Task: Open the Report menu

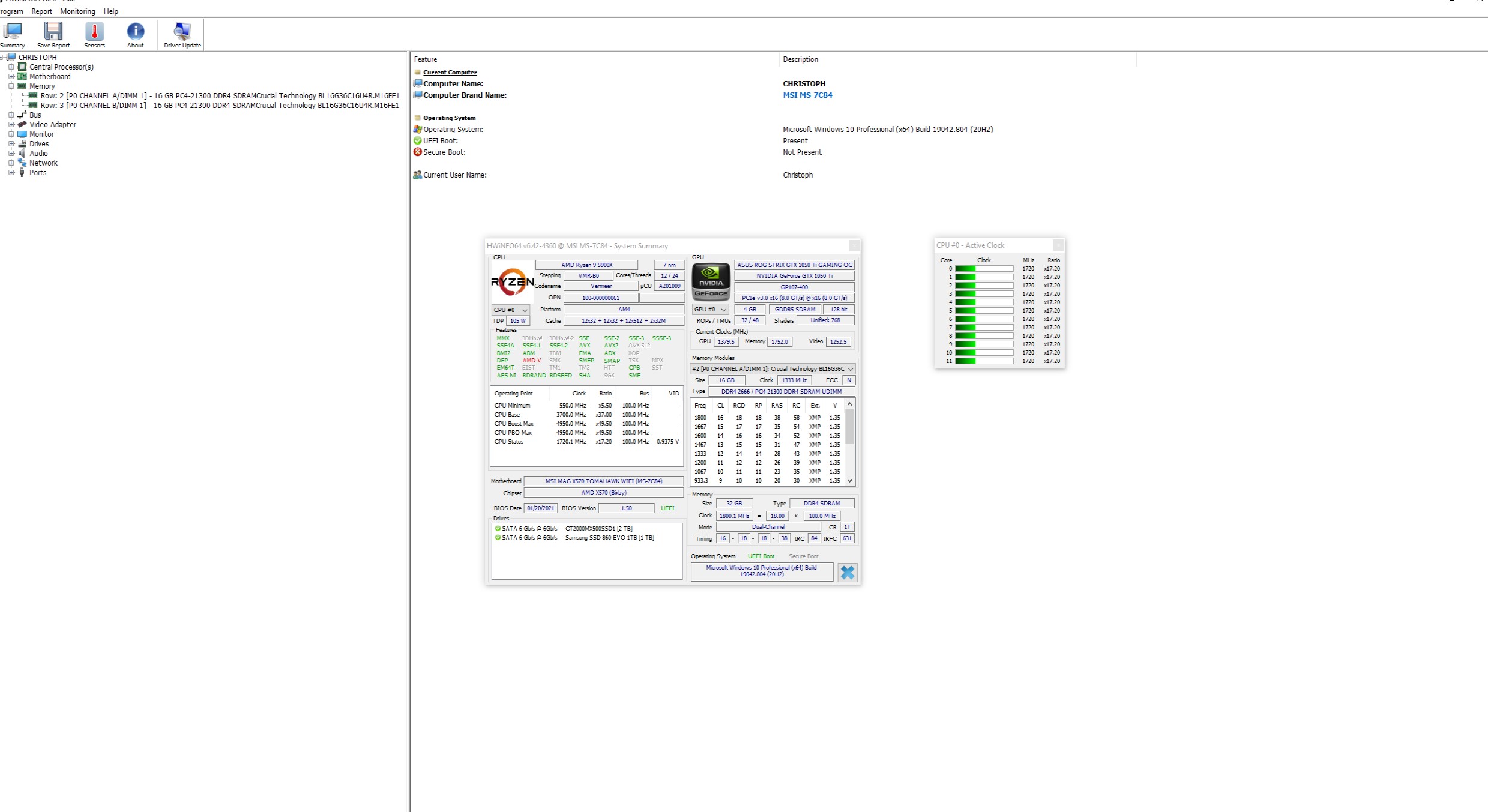Action: point(41,11)
